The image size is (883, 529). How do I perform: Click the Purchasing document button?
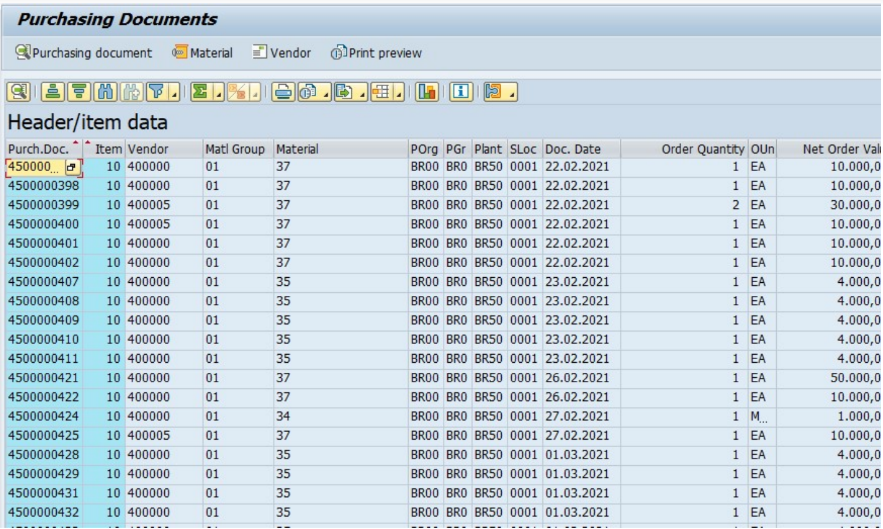pyautogui.click(x=83, y=53)
